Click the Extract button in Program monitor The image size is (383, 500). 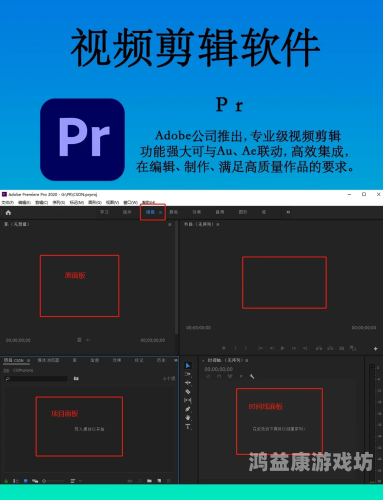330,348
